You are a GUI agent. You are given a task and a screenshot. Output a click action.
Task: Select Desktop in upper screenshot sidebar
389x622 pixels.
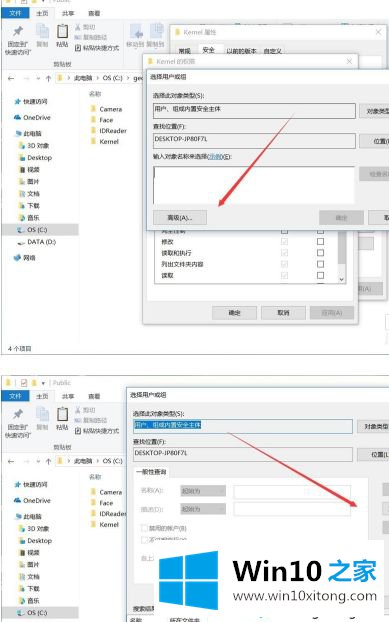click(36, 157)
